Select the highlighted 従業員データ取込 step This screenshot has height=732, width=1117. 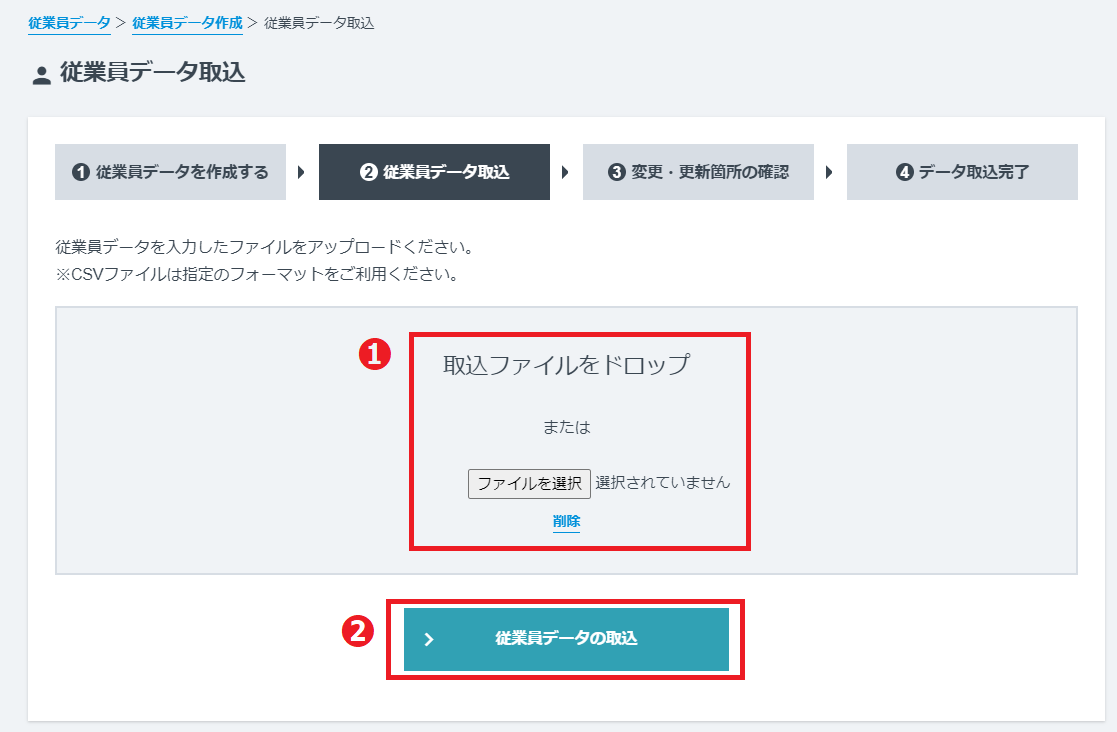434,171
